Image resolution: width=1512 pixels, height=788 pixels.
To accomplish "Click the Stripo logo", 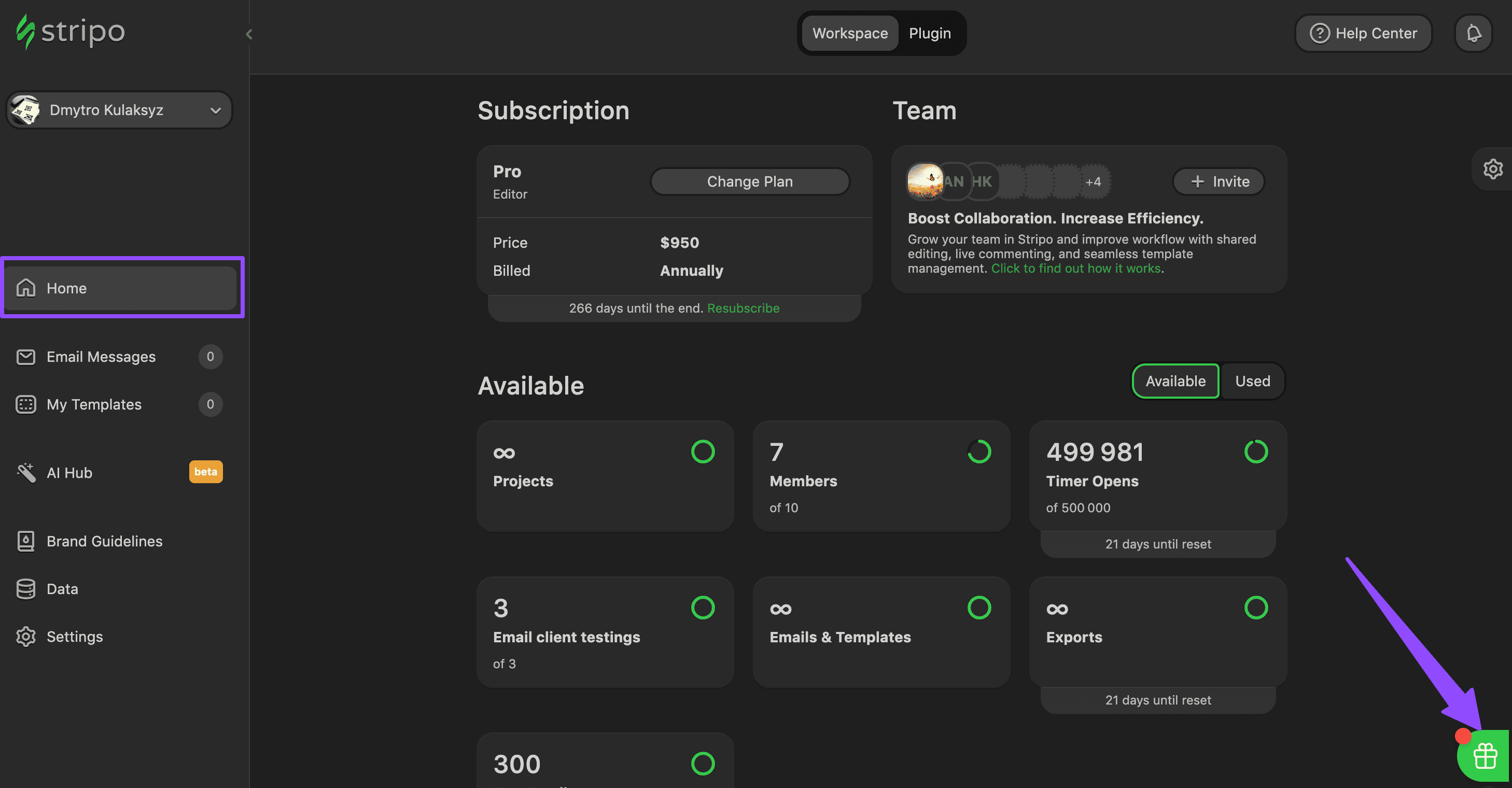I will (x=71, y=32).
